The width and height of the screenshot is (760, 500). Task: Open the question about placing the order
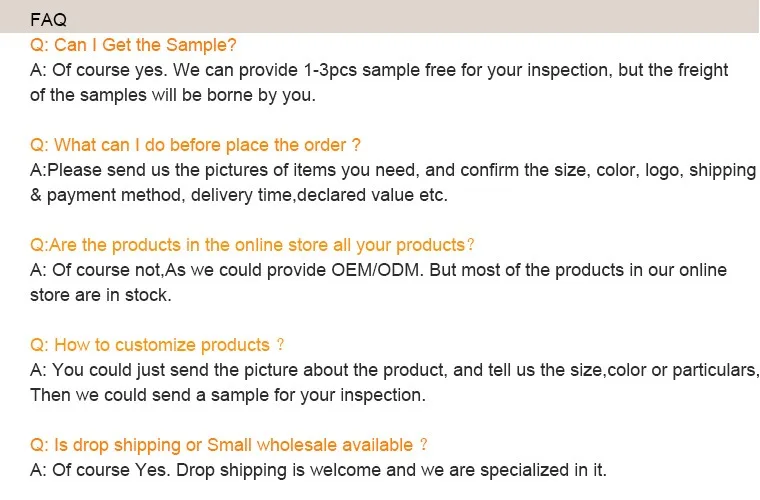coord(195,145)
